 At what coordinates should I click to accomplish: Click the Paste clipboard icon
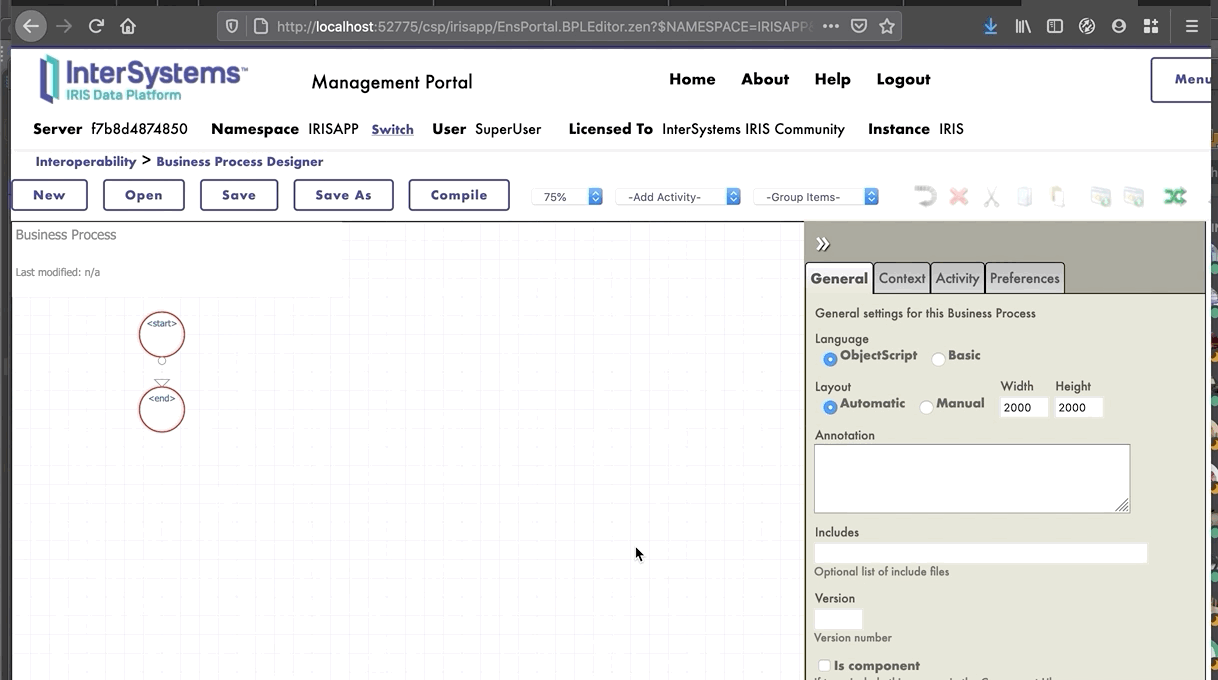coord(1058,196)
